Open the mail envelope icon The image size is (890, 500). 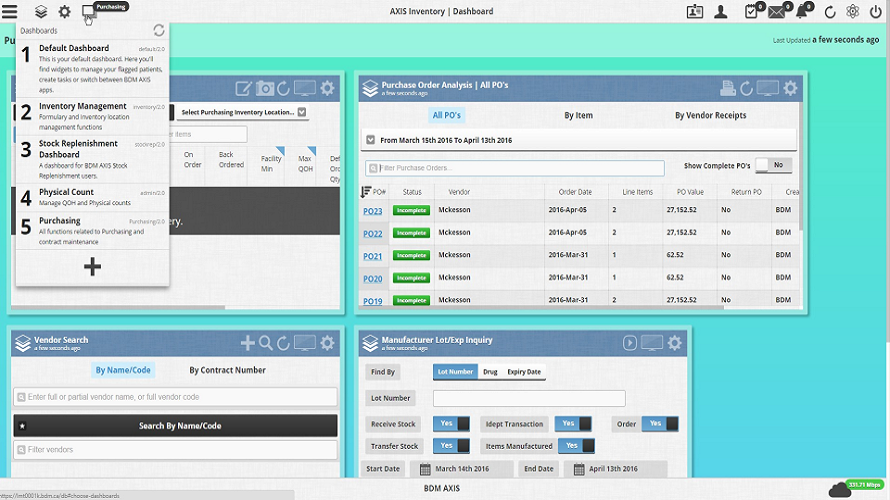pos(776,11)
